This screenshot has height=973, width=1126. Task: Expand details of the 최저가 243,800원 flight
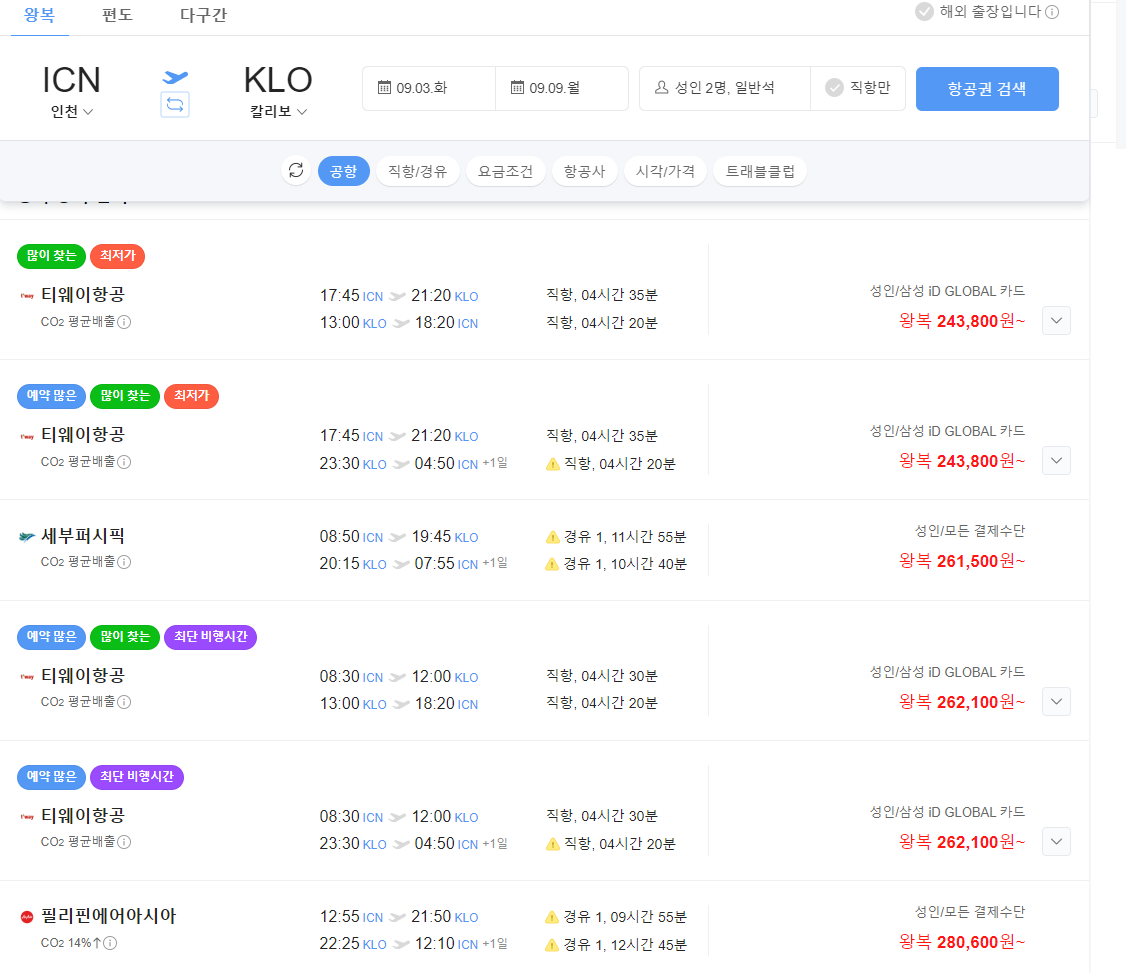[1056, 320]
